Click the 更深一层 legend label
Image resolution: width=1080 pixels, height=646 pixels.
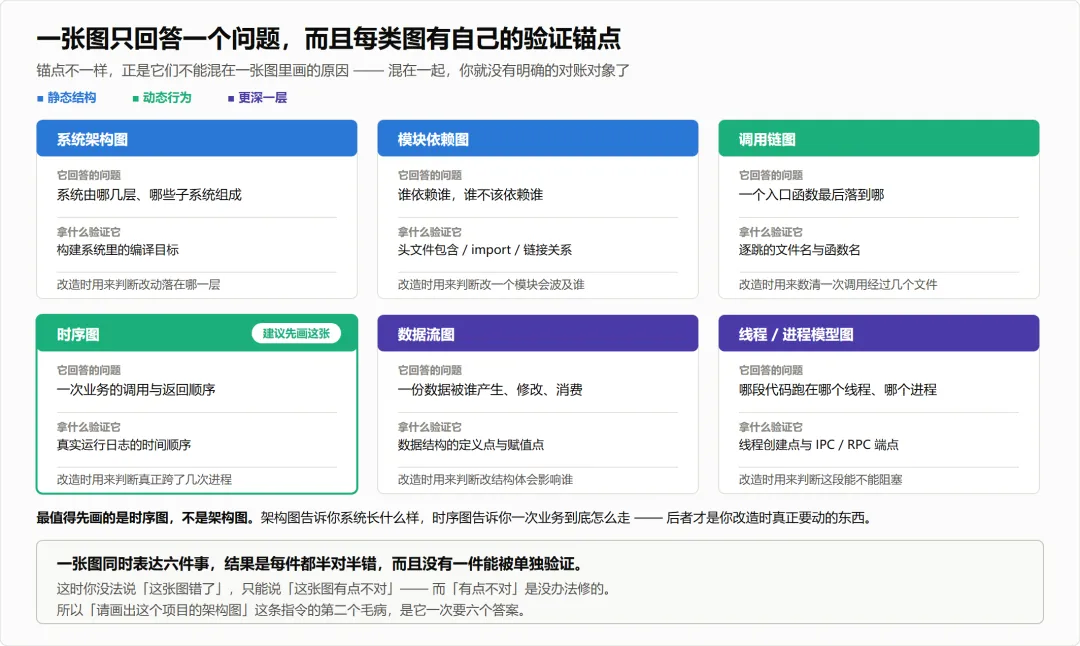point(262,98)
